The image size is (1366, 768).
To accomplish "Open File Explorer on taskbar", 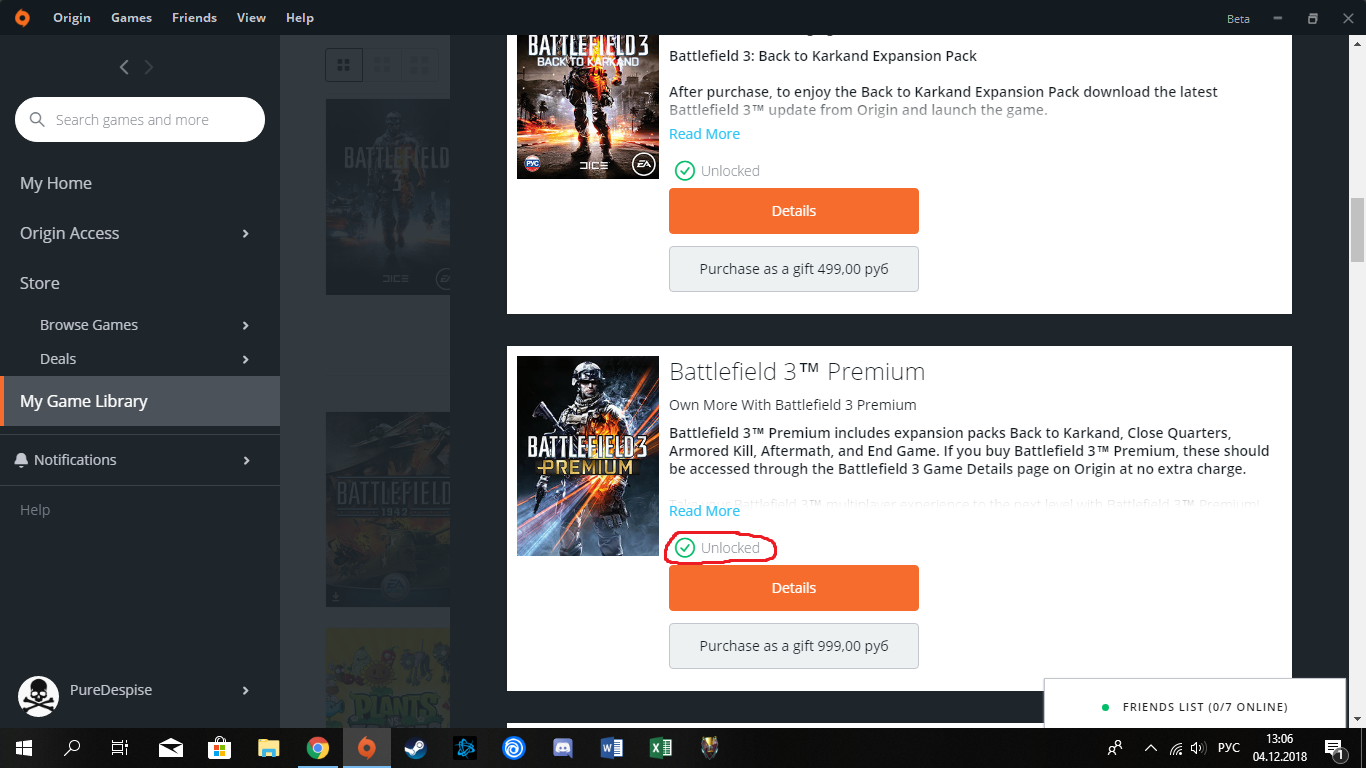I will coord(268,748).
